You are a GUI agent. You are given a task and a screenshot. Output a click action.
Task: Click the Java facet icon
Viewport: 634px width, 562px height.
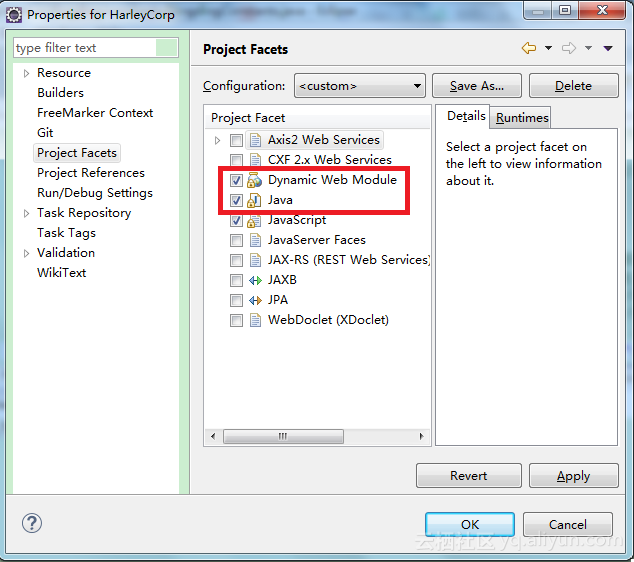click(254, 200)
